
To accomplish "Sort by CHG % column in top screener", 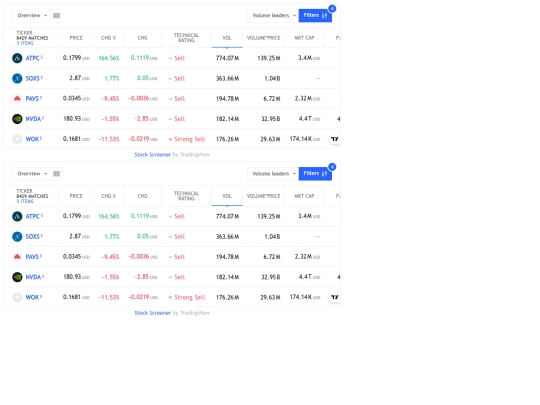I will tap(108, 38).
